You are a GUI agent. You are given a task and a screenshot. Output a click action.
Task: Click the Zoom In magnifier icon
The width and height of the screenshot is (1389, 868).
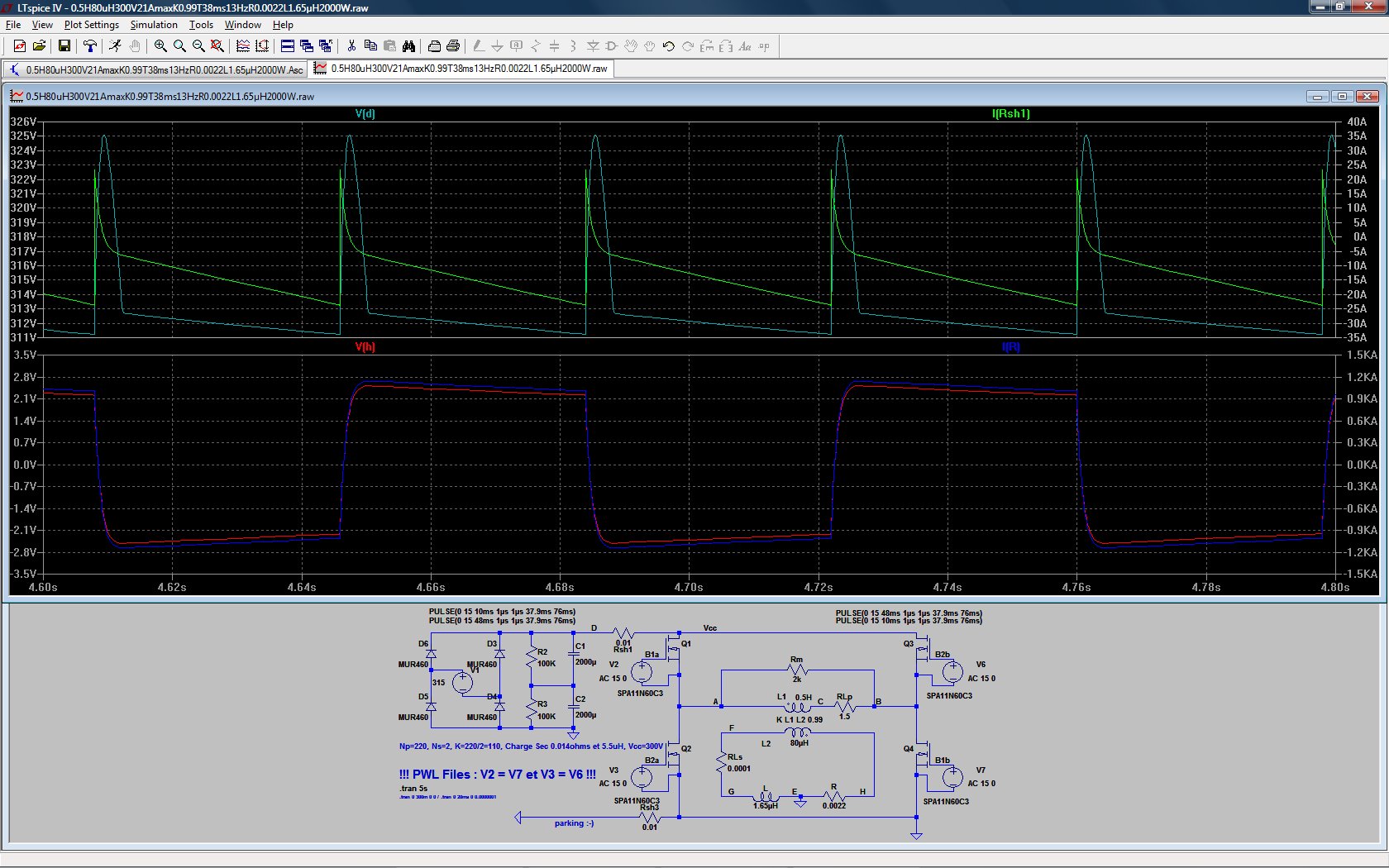tap(160, 46)
